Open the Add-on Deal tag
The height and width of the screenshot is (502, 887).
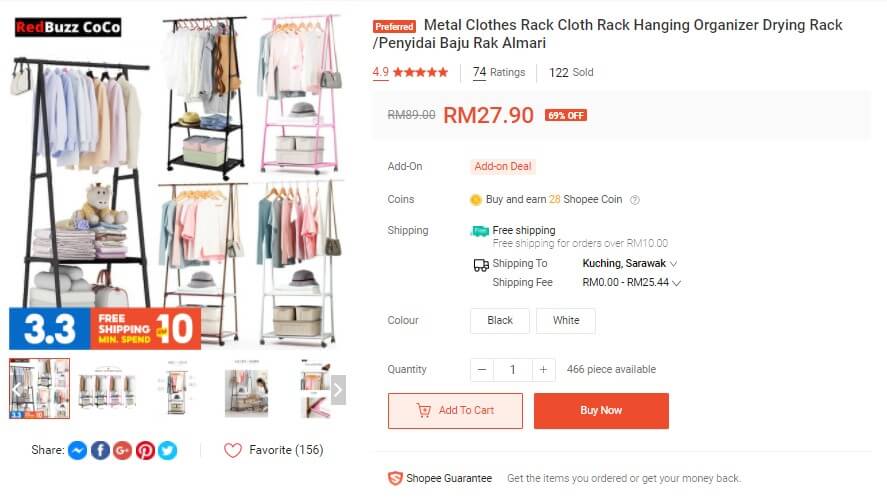(x=502, y=166)
